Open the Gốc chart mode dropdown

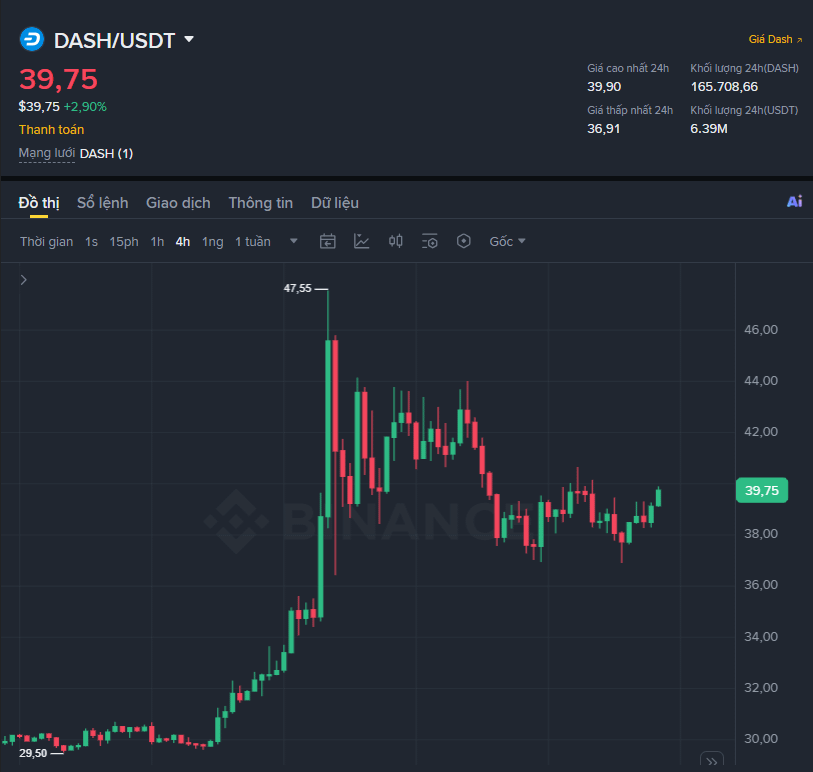[508, 242]
